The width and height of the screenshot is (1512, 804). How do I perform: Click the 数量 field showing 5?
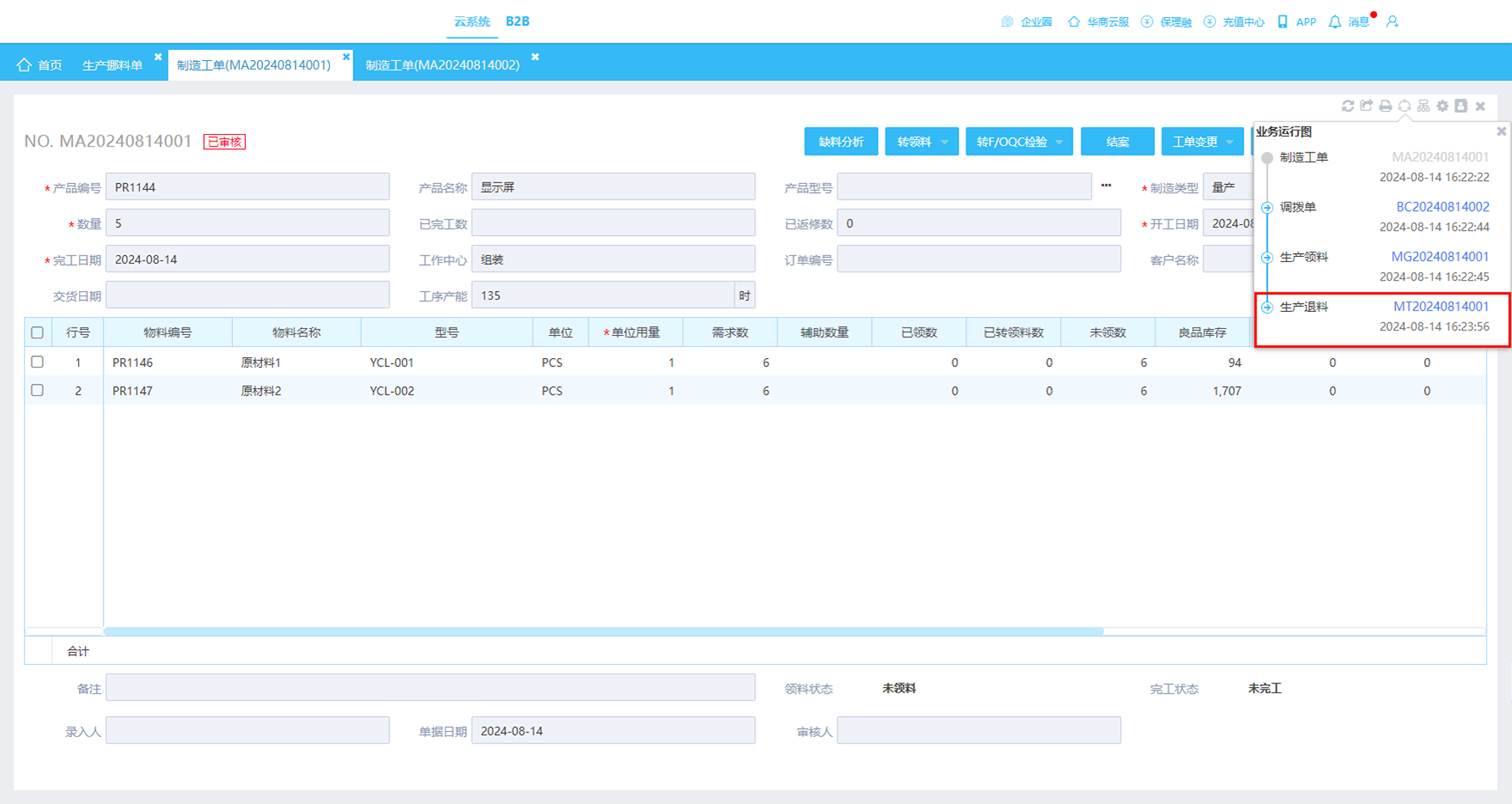[247, 223]
